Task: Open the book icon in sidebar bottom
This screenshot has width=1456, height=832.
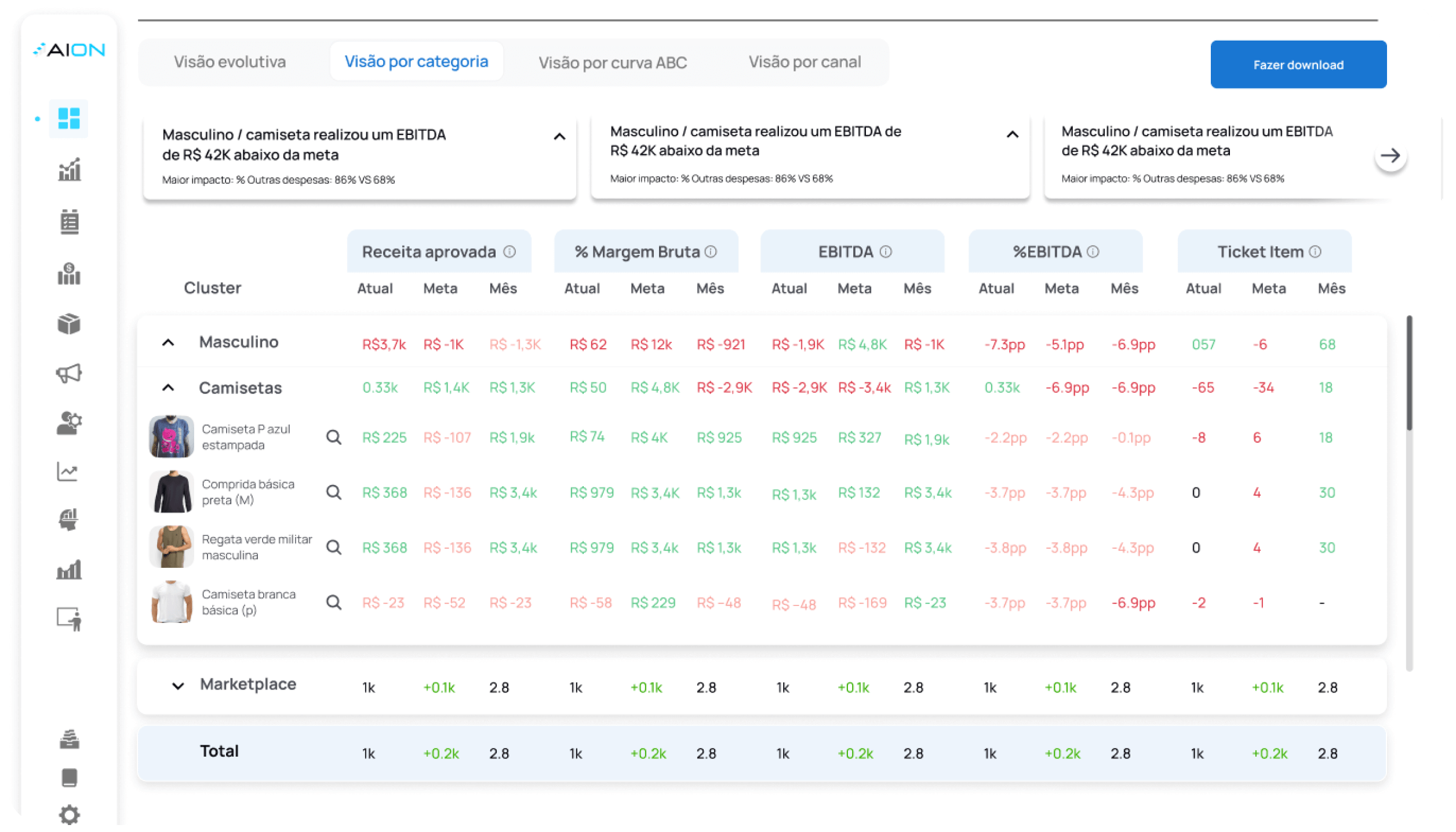Action: 70,778
